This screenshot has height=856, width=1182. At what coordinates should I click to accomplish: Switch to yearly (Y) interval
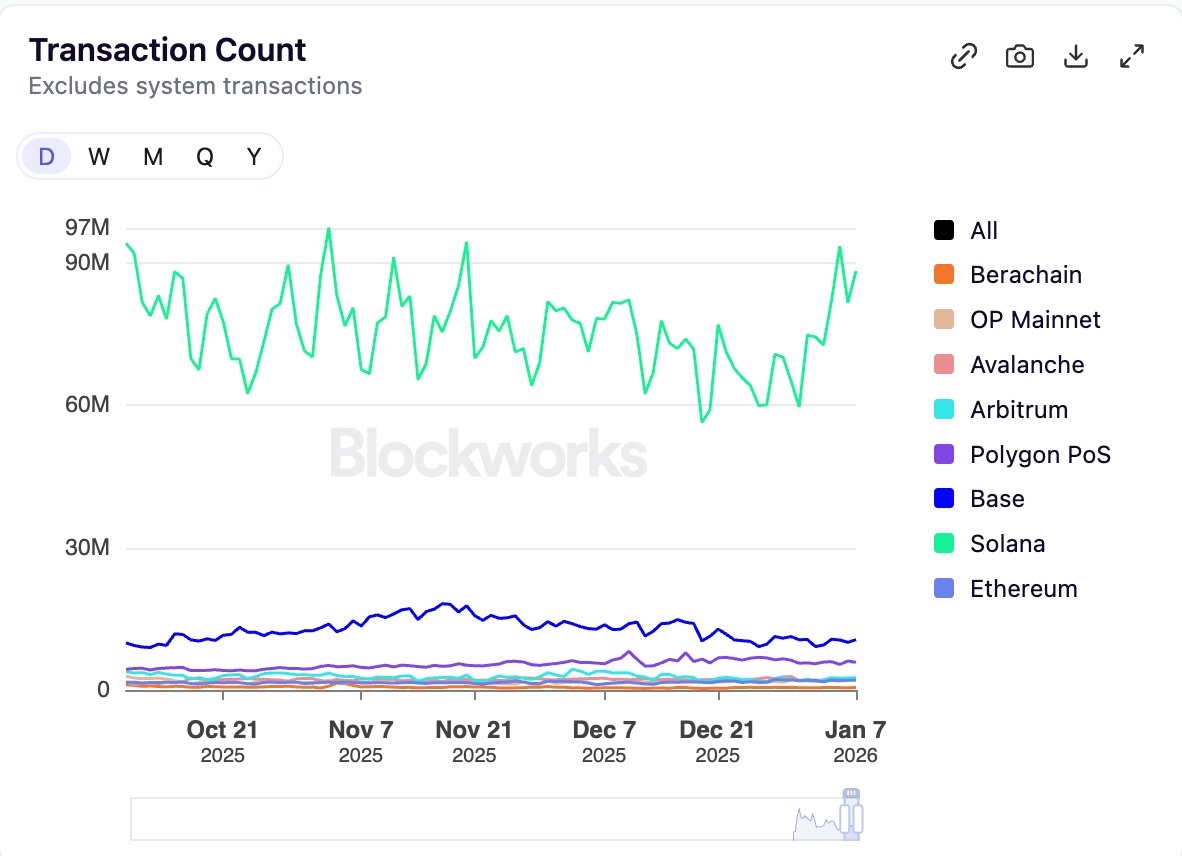pos(254,157)
